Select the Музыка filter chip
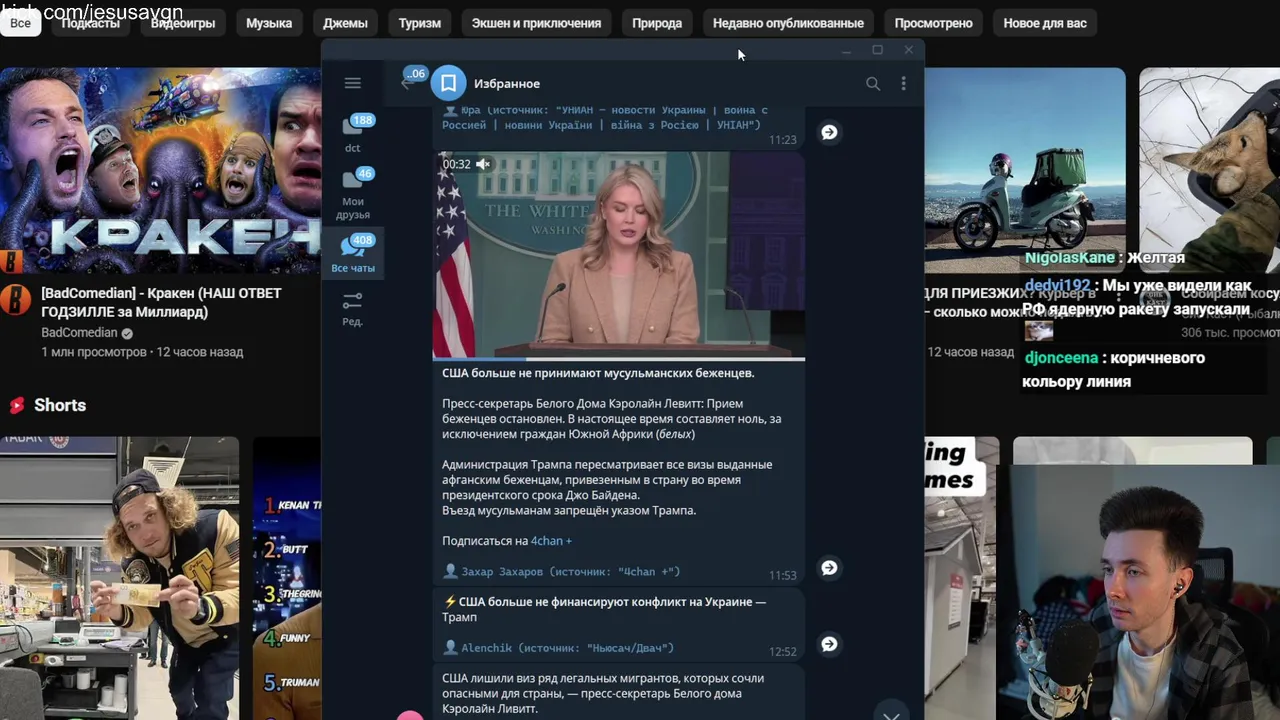The height and width of the screenshot is (720, 1280). point(269,23)
